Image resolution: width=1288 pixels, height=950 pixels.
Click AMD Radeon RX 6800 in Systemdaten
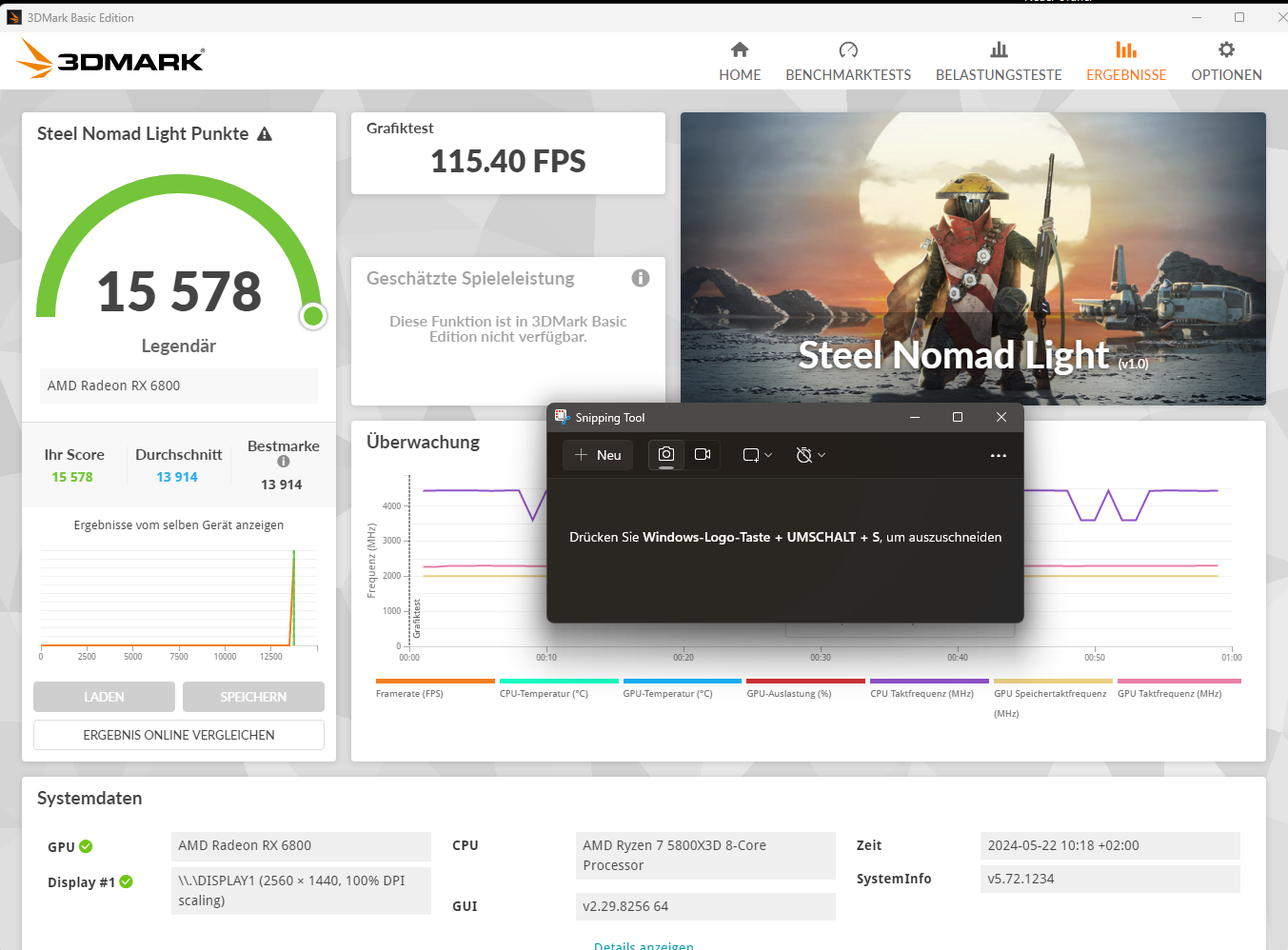coord(301,845)
